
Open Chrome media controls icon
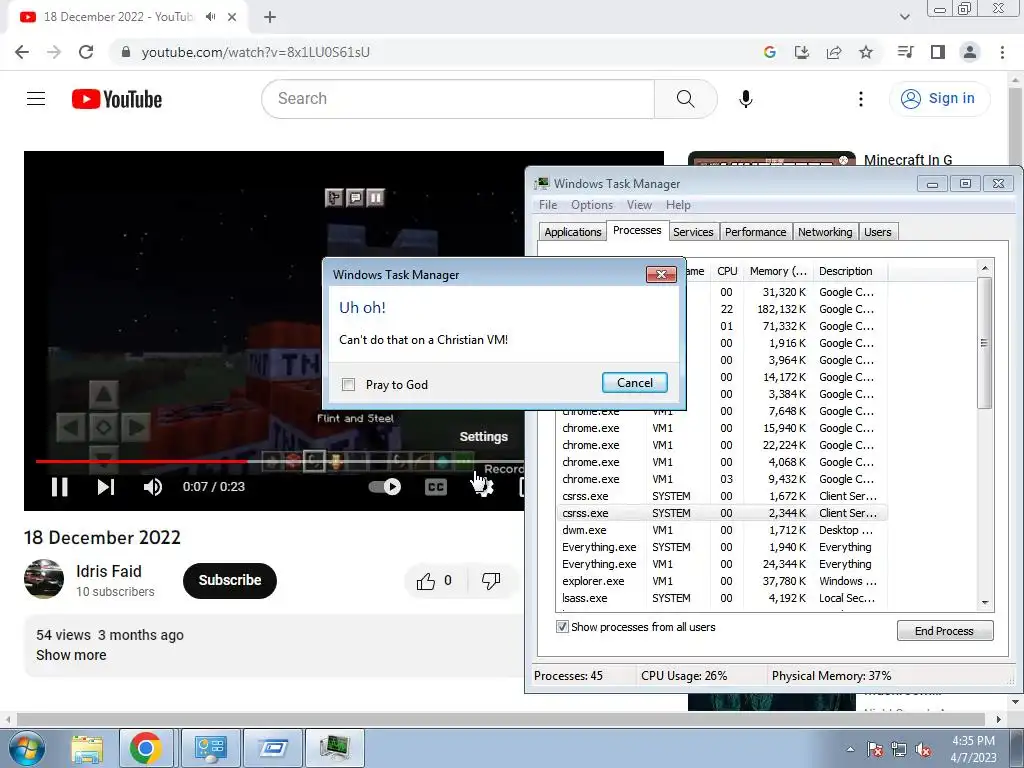(905, 52)
